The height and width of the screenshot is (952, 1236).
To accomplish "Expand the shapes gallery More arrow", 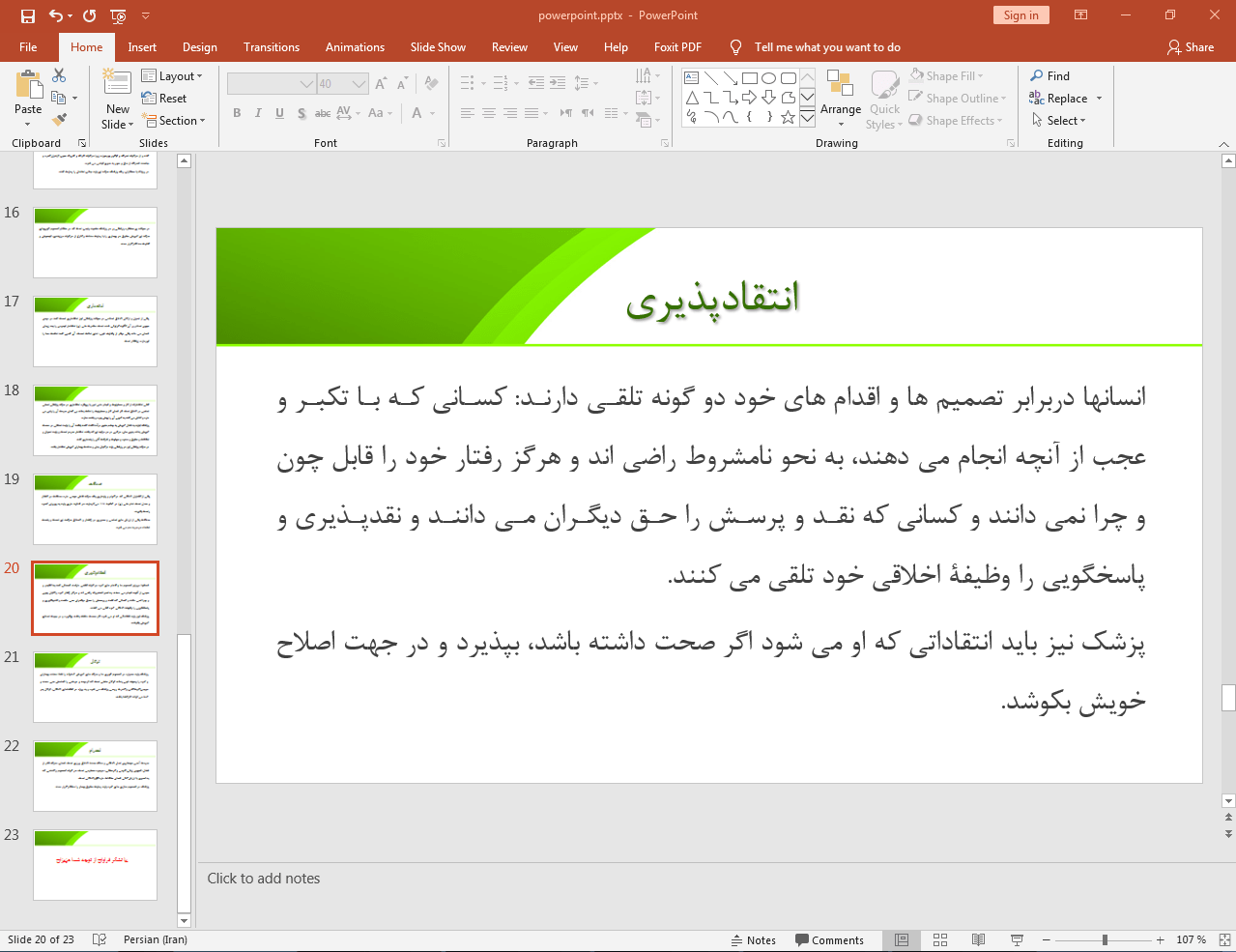I will pyautogui.click(x=807, y=117).
